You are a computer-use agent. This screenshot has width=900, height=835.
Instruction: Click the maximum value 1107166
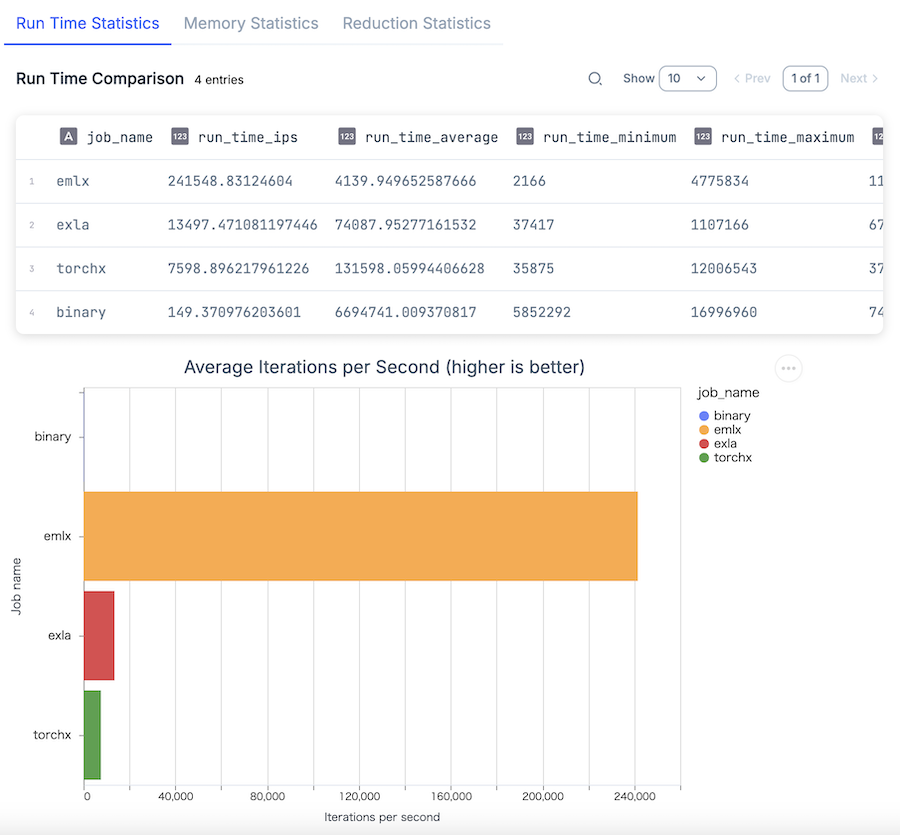coord(720,225)
